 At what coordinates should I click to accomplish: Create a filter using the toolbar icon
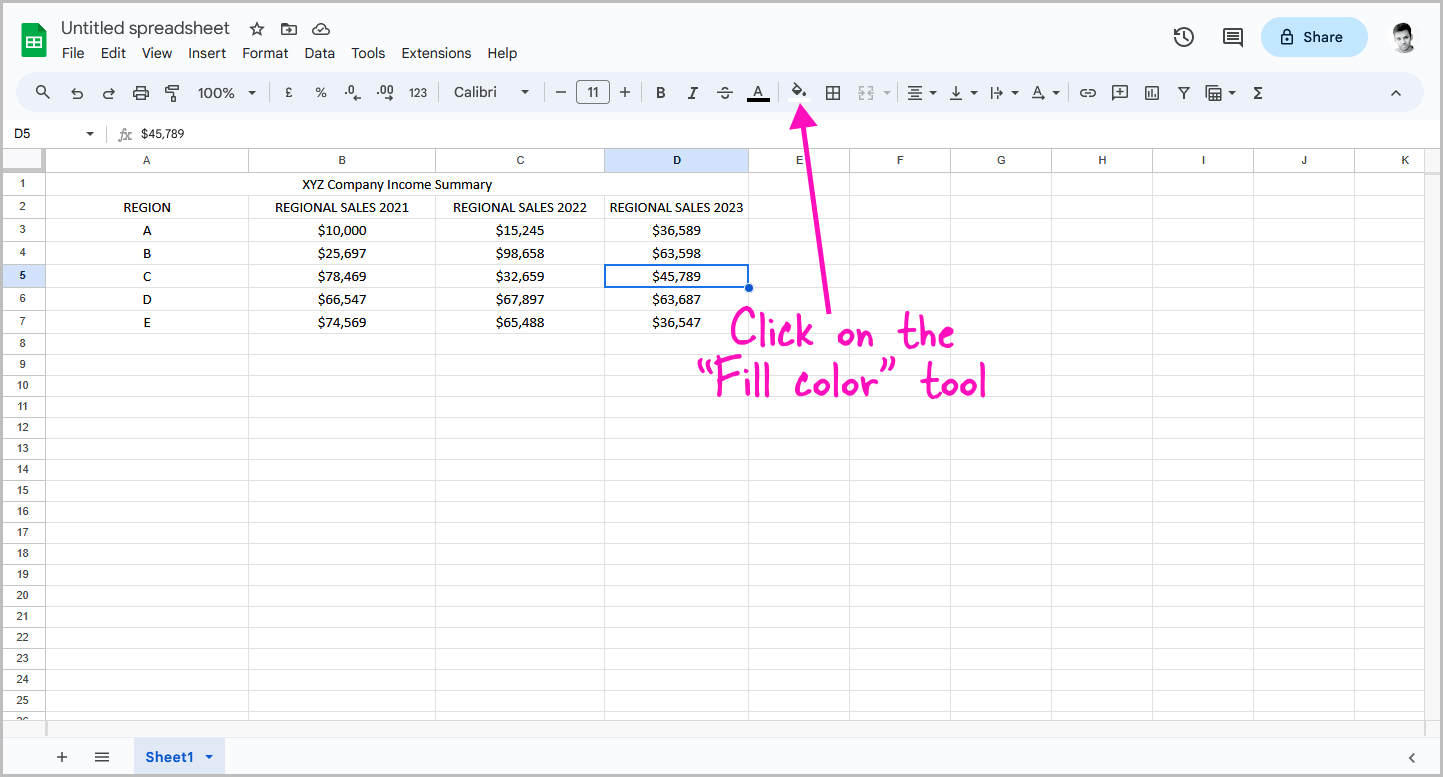[x=1183, y=92]
